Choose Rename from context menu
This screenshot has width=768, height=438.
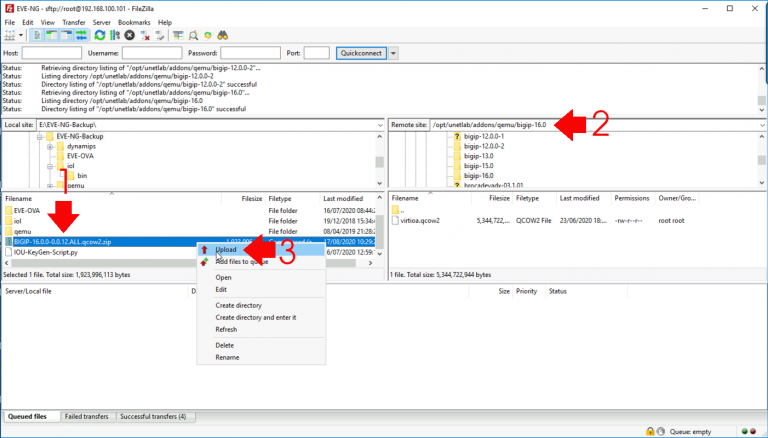(261, 358)
